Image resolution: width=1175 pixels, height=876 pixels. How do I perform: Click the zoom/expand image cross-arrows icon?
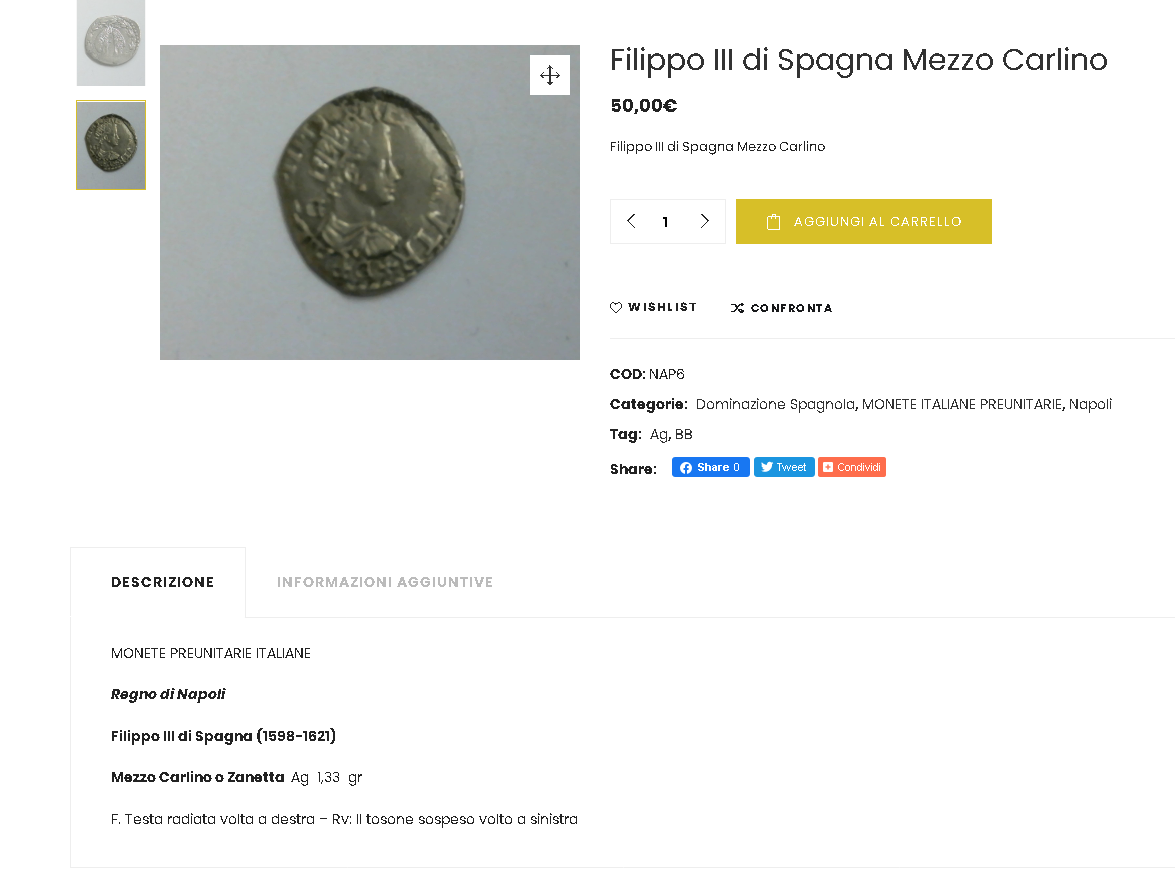pyautogui.click(x=549, y=75)
